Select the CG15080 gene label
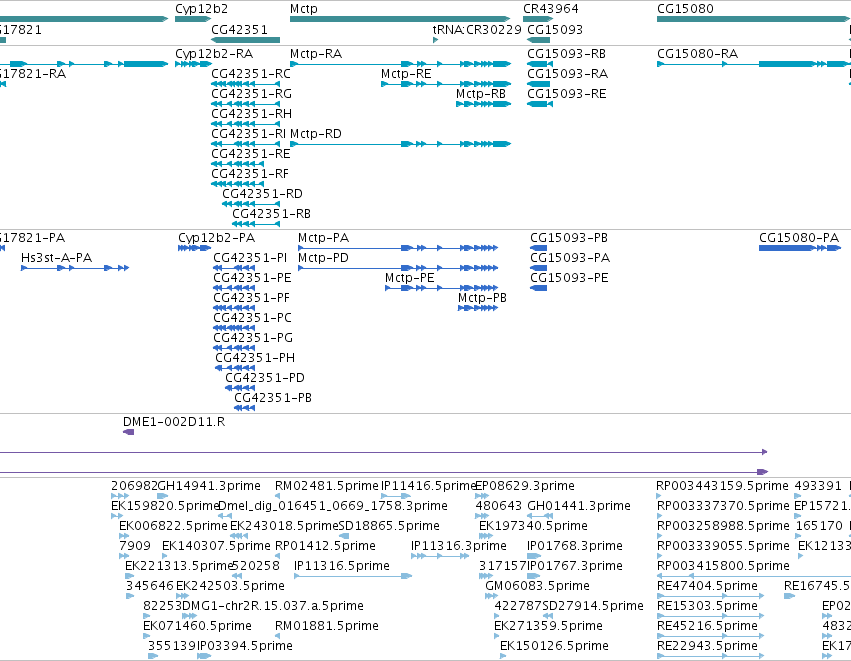This screenshot has width=851, height=661. 685,9
